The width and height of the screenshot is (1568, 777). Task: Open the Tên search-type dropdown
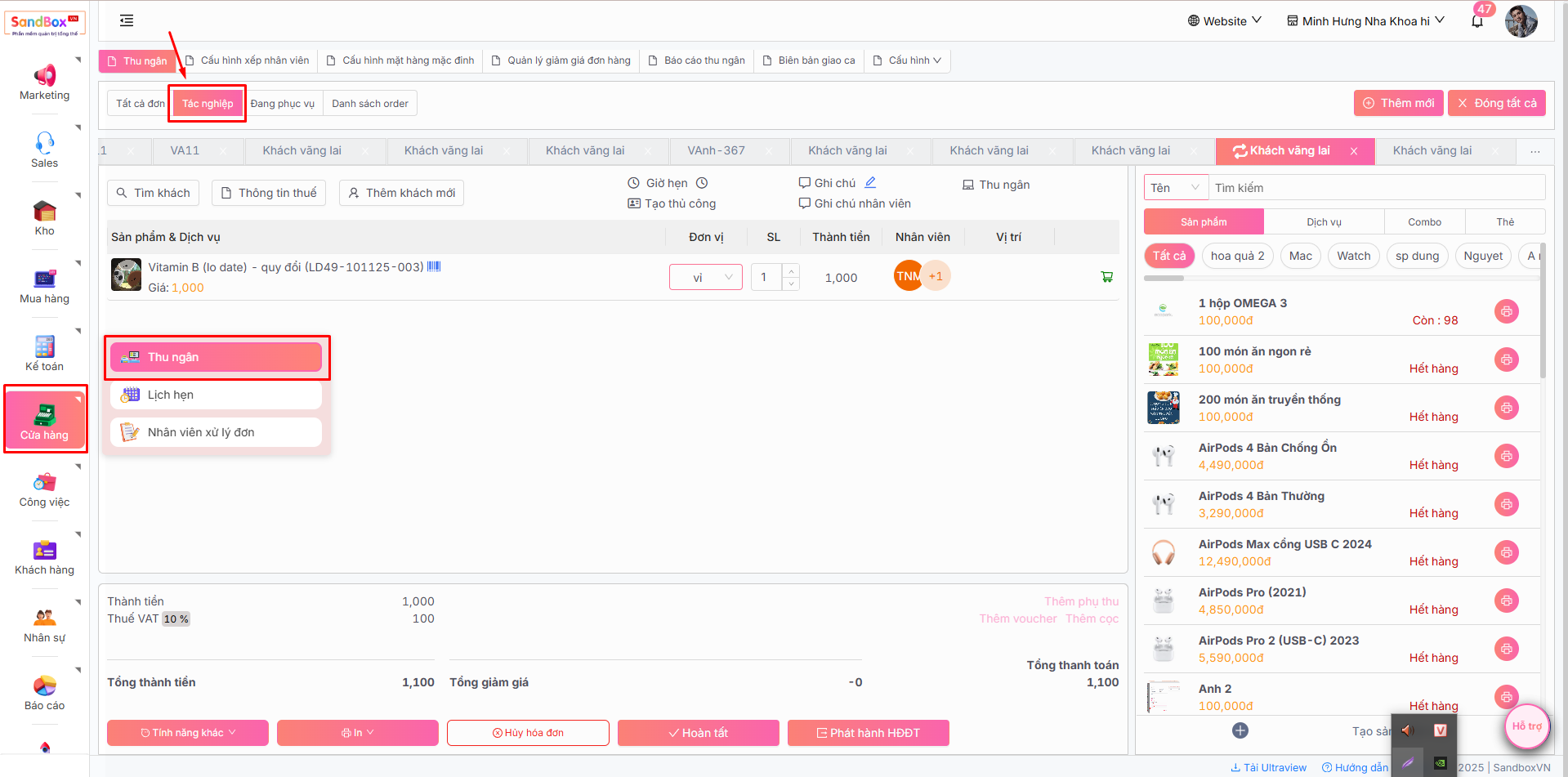point(1176,188)
